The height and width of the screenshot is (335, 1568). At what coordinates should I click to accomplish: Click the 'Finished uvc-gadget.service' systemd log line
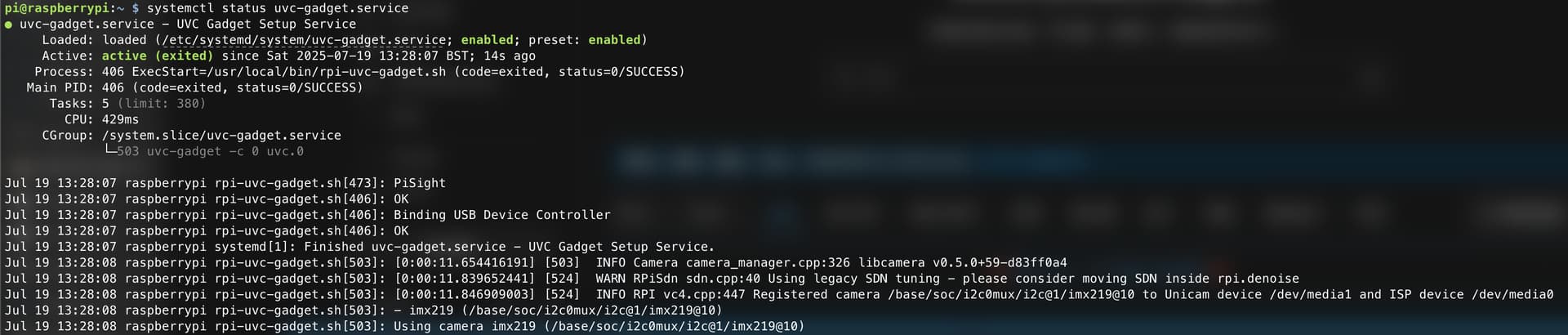359,247
